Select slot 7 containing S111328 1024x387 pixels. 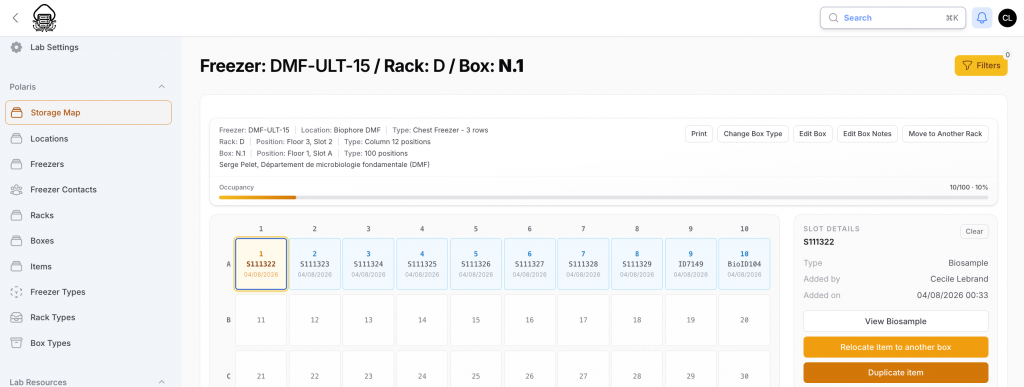tap(583, 264)
